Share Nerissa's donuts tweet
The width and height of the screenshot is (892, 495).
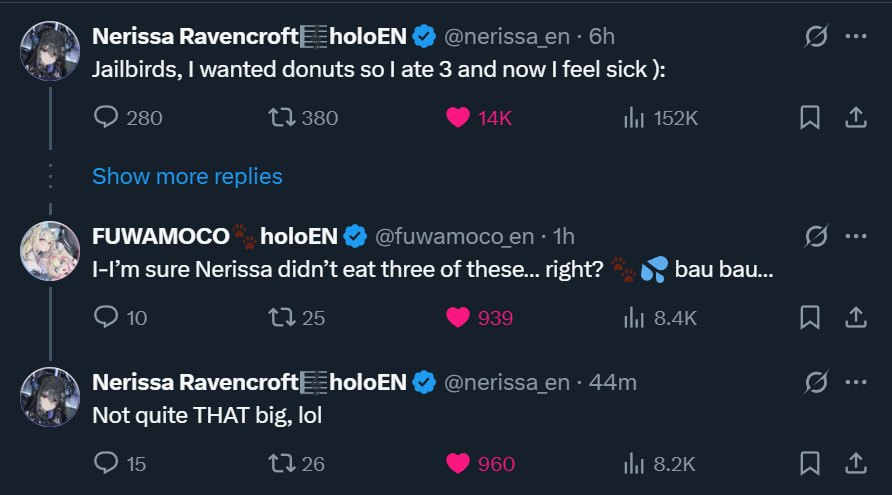[x=856, y=118]
